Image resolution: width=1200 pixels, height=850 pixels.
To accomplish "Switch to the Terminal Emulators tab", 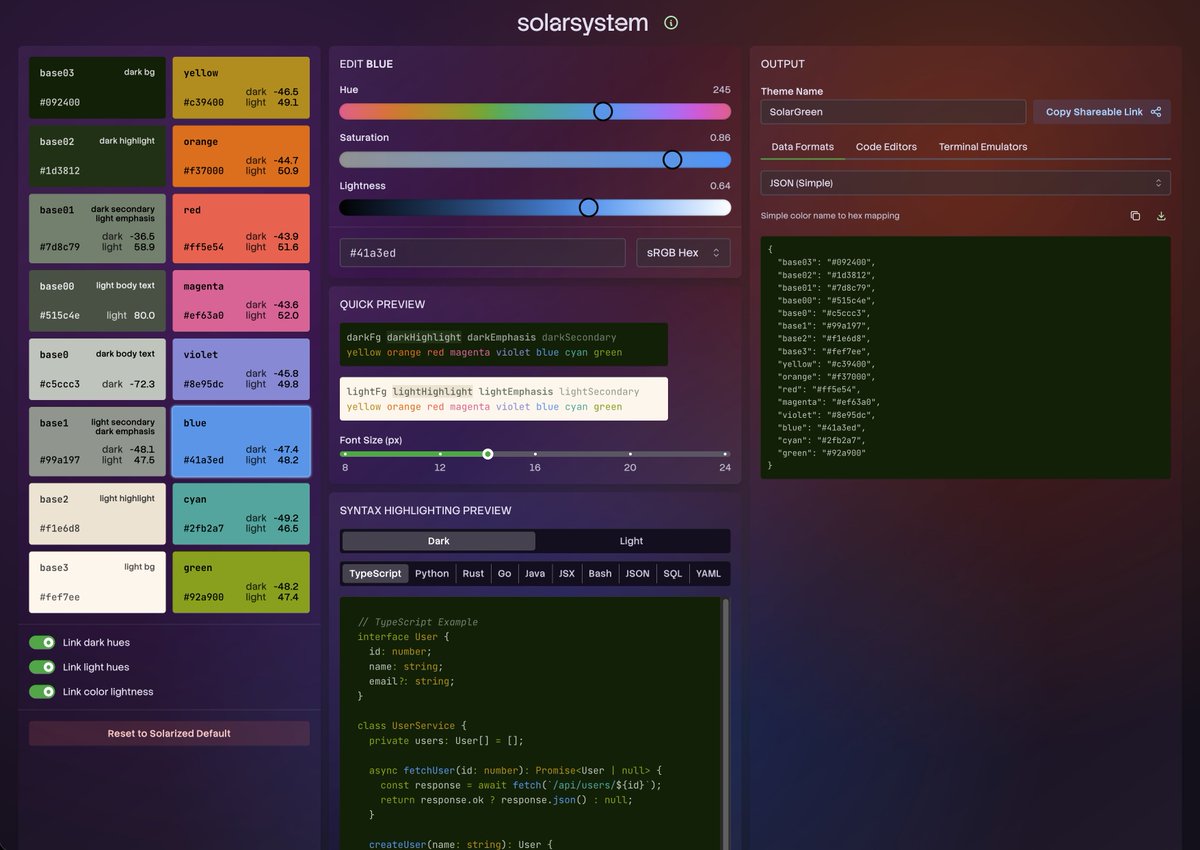I will click(983, 147).
